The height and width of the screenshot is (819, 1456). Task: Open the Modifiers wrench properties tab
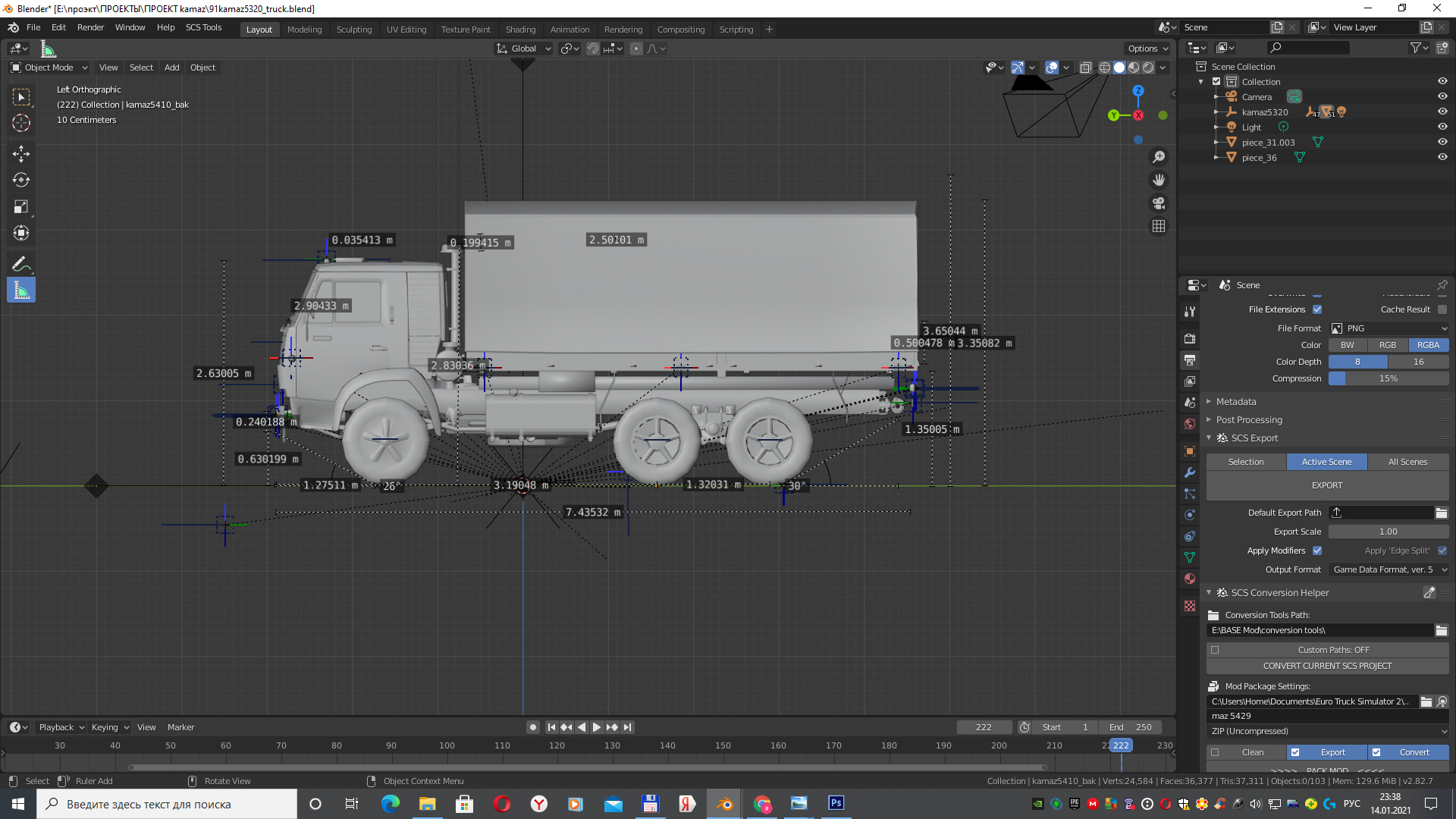click(1190, 472)
